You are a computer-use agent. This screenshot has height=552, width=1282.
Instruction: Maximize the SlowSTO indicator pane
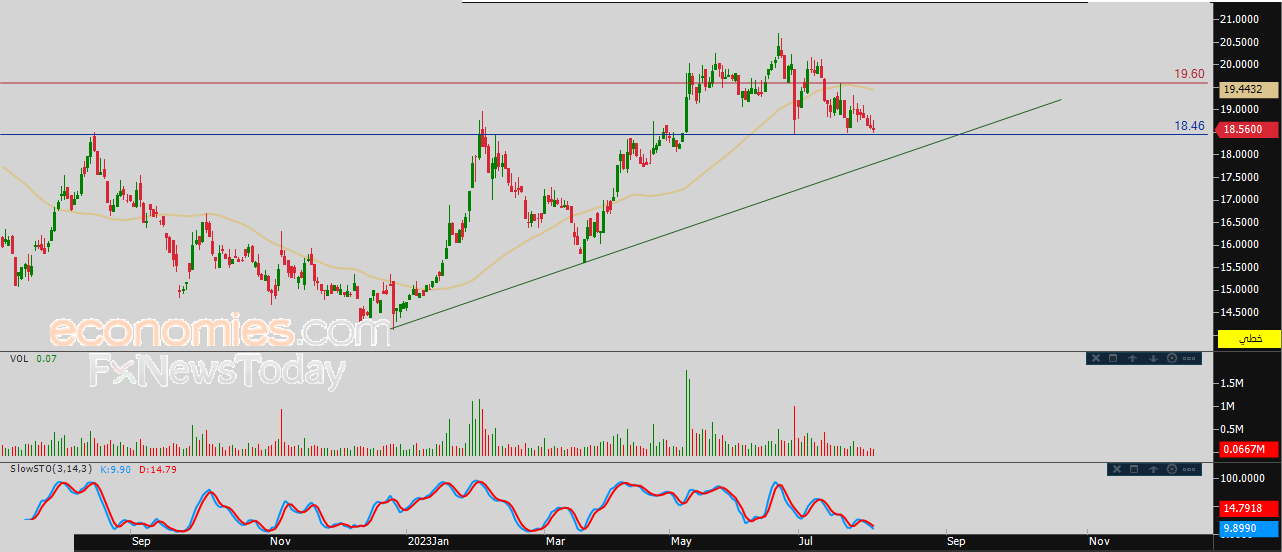[1134, 469]
